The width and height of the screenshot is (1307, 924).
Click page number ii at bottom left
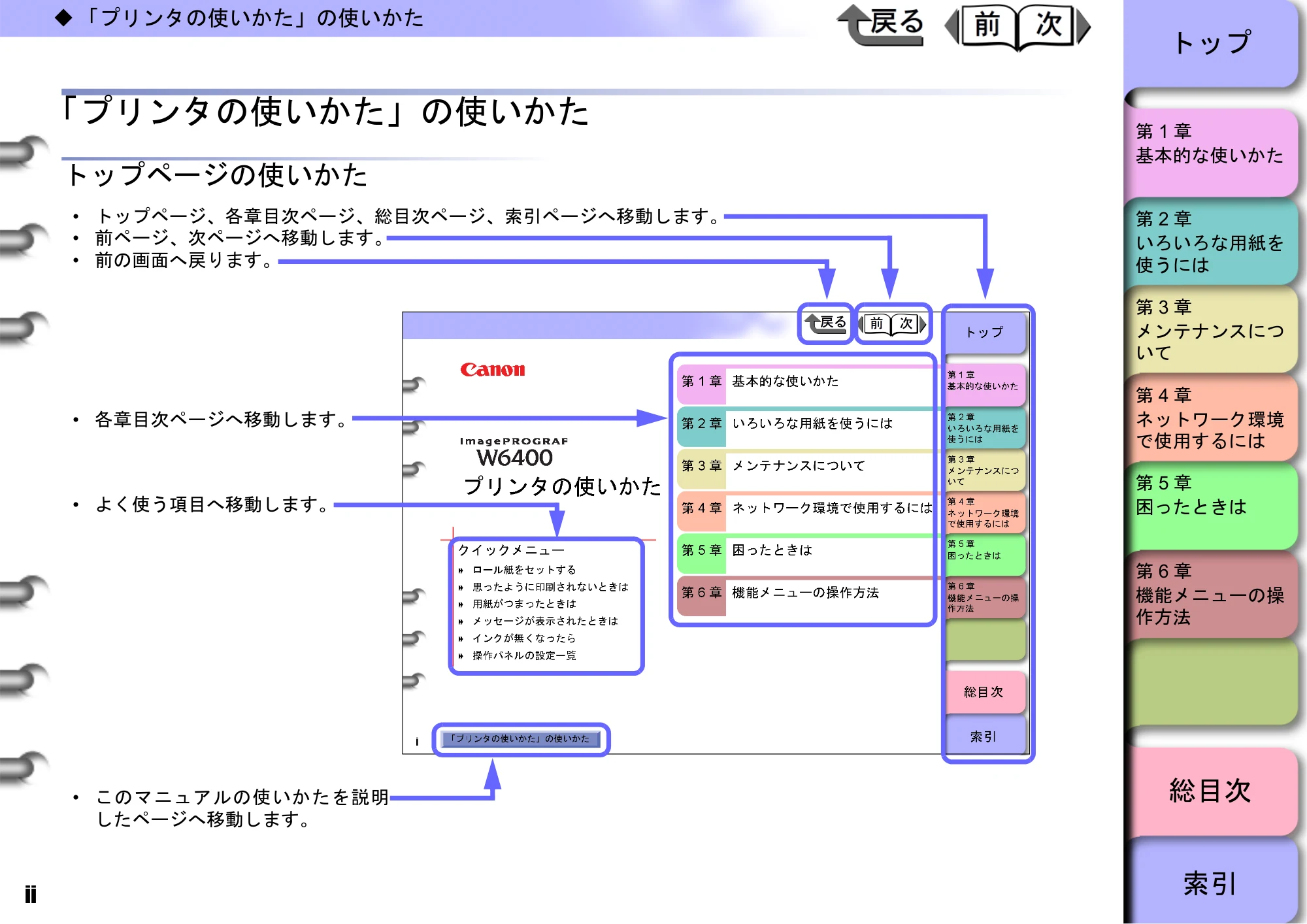pyautogui.click(x=30, y=894)
